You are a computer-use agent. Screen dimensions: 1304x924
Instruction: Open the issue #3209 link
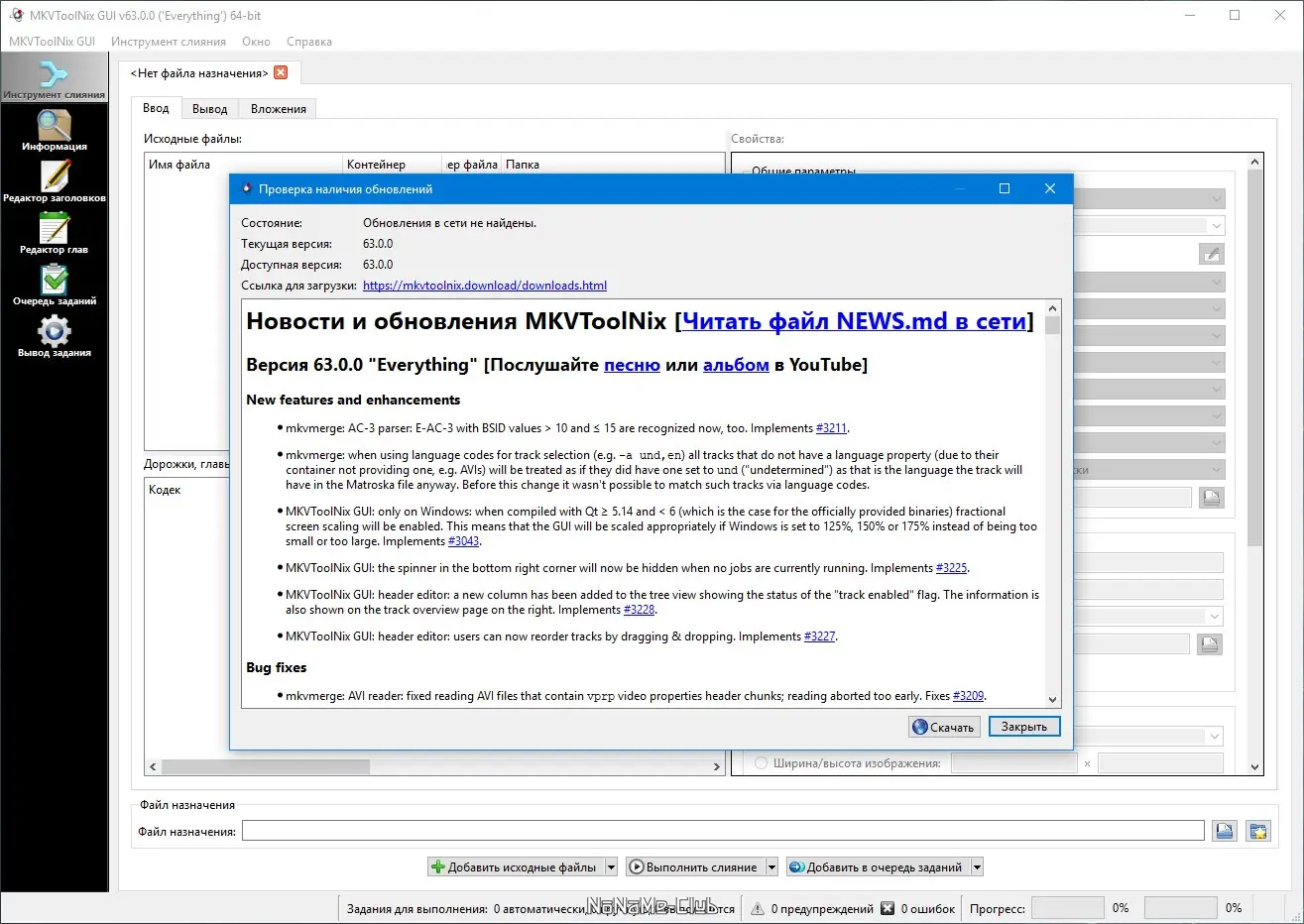click(968, 696)
